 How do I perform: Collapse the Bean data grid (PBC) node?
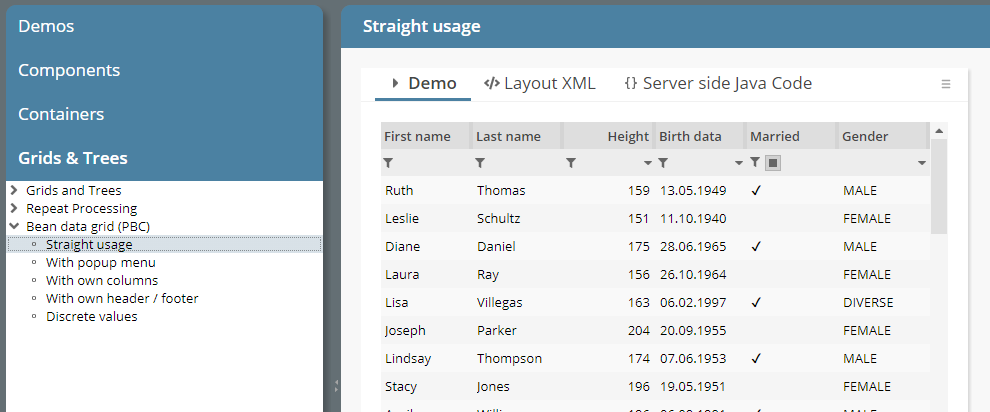[x=13, y=226]
